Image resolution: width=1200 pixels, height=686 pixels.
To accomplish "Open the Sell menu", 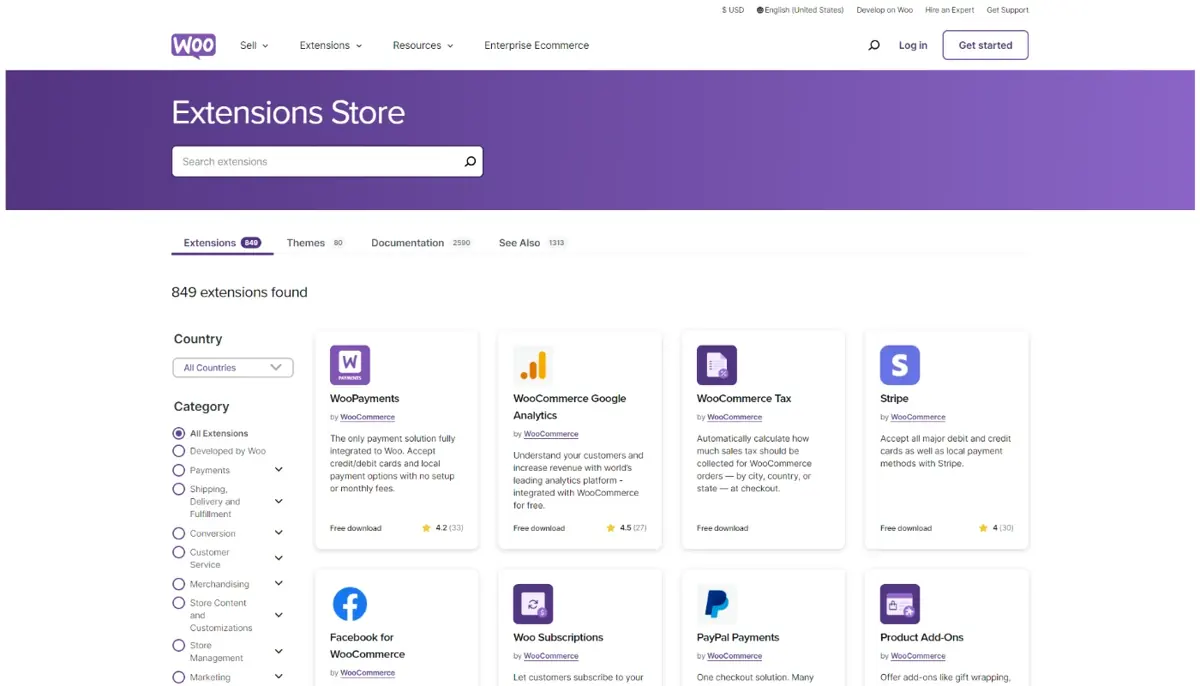I will click(254, 45).
